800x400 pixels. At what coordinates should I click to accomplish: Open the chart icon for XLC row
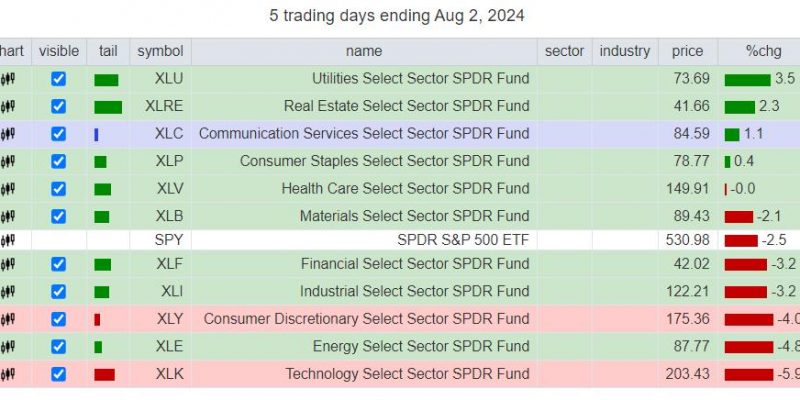[x=8, y=134]
